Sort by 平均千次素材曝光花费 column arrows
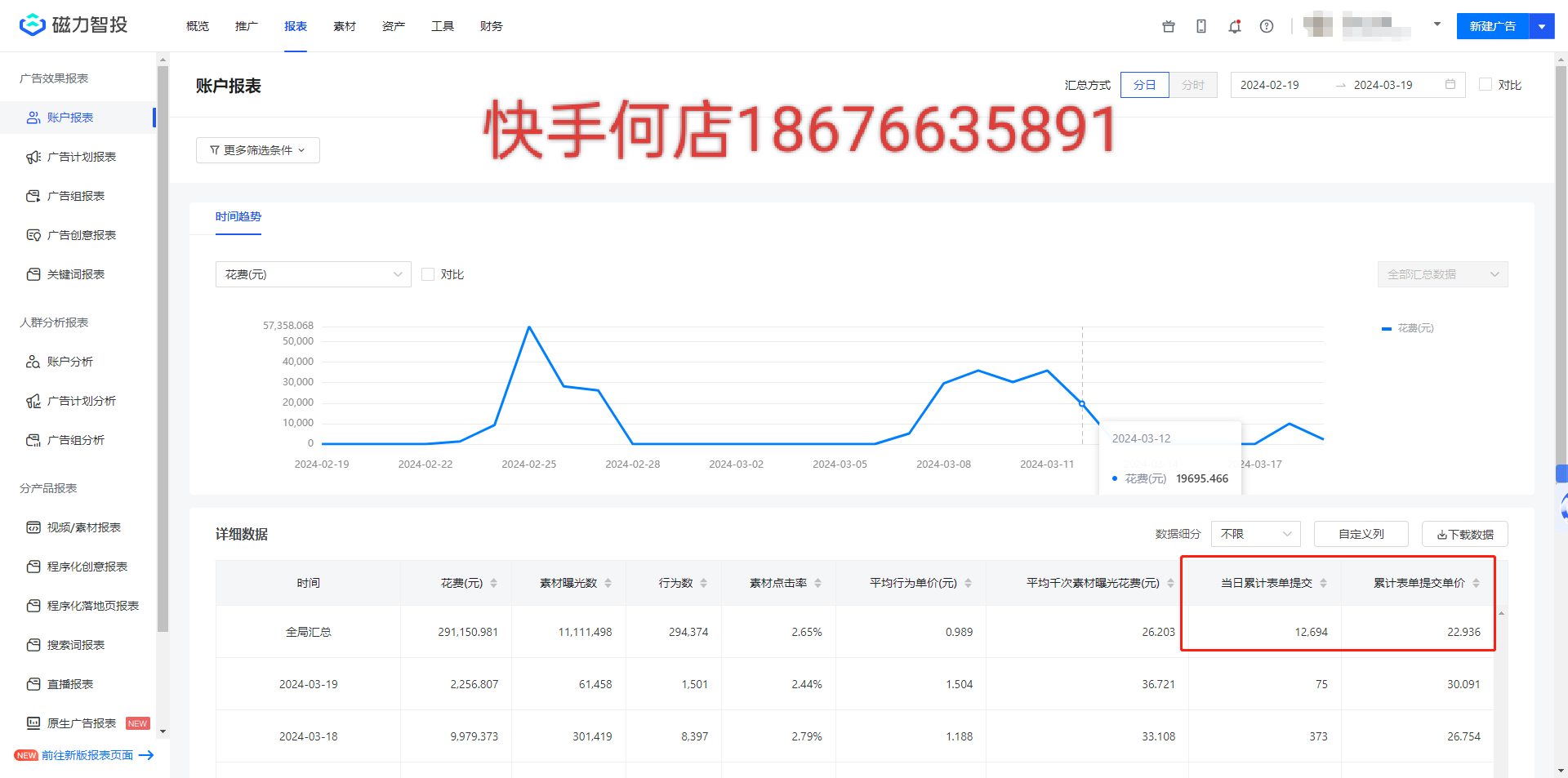 click(x=1170, y=583)
